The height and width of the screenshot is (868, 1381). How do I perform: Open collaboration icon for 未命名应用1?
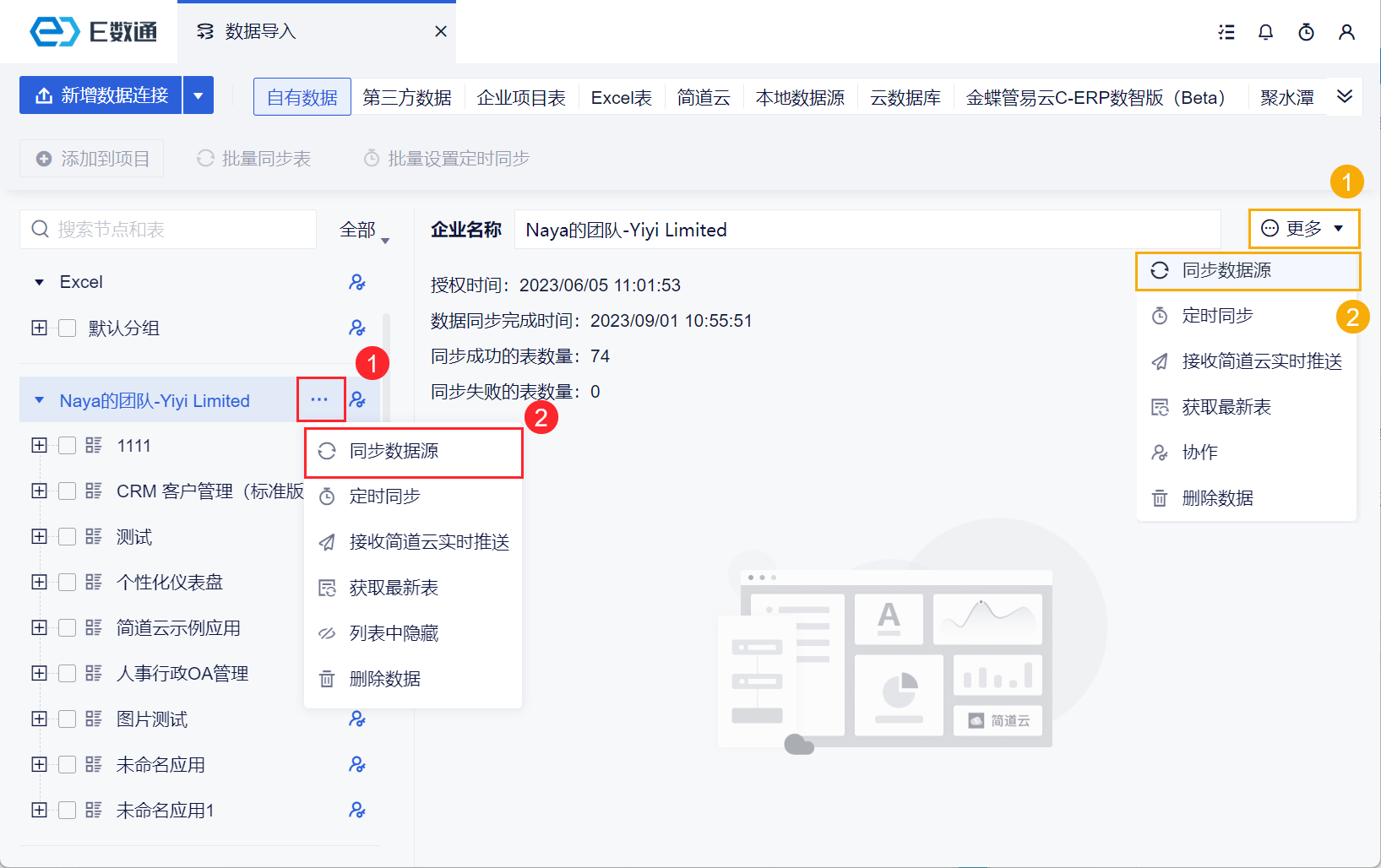click(357, 810)
